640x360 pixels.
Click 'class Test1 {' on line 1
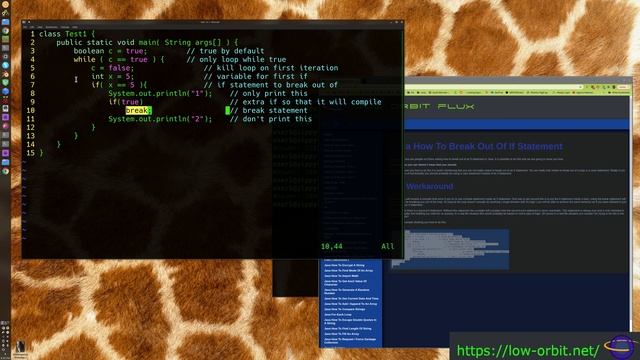[x=67, y=34]
